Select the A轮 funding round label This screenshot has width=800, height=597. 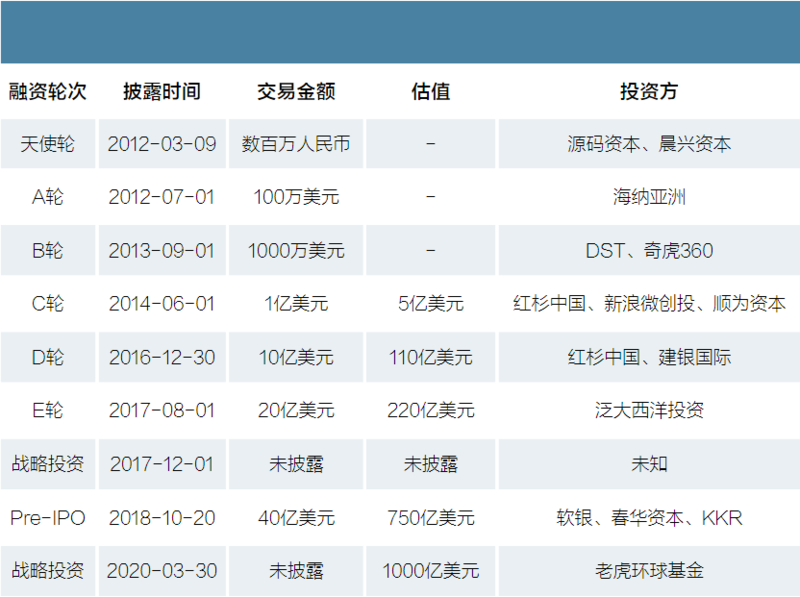click(x=47, y=197)
